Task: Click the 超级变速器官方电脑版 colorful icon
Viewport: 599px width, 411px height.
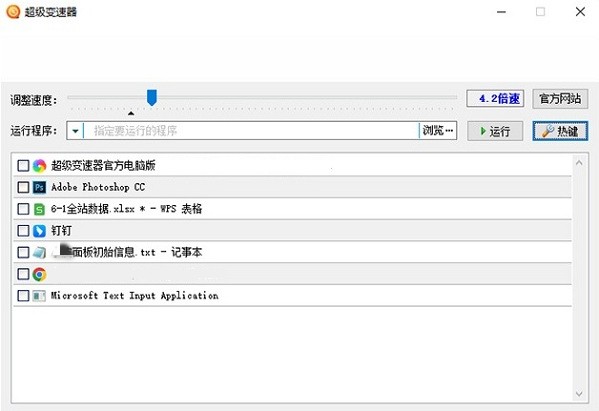Action: pyautogui.click(x=39, y=166)
